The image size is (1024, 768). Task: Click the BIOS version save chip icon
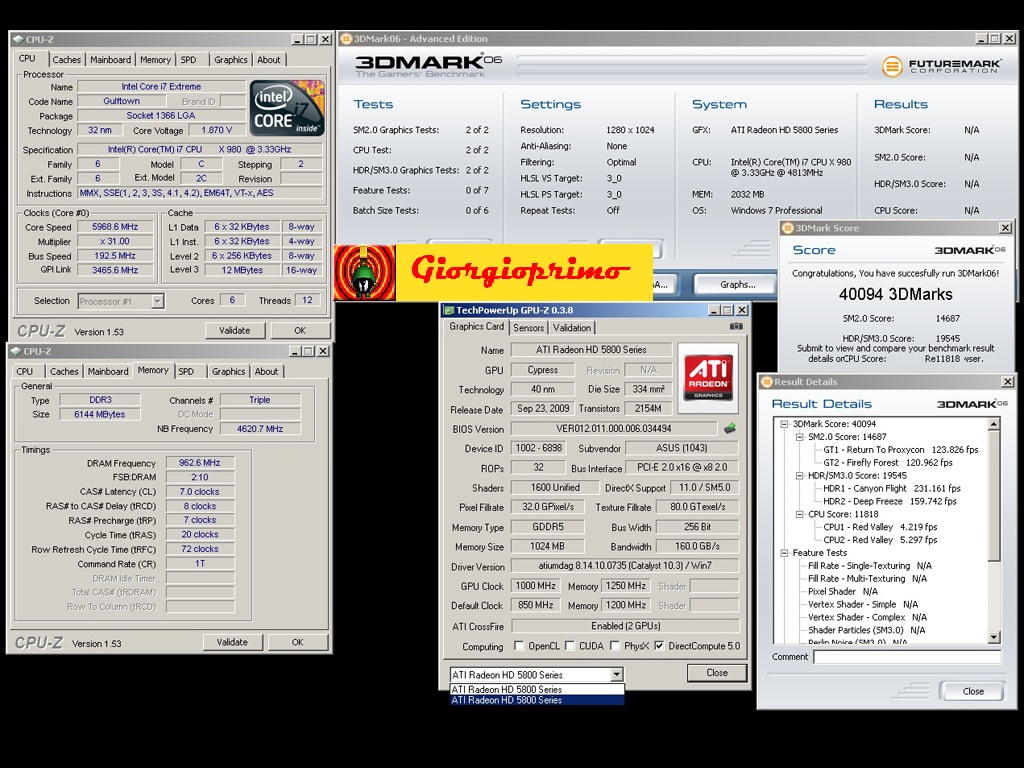click(x=730, y=429)
